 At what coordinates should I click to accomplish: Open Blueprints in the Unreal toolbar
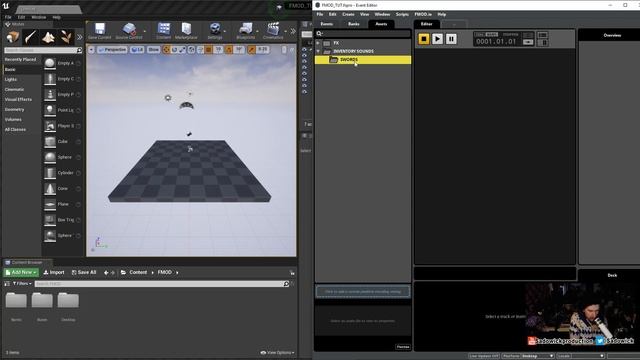(245, 31)
